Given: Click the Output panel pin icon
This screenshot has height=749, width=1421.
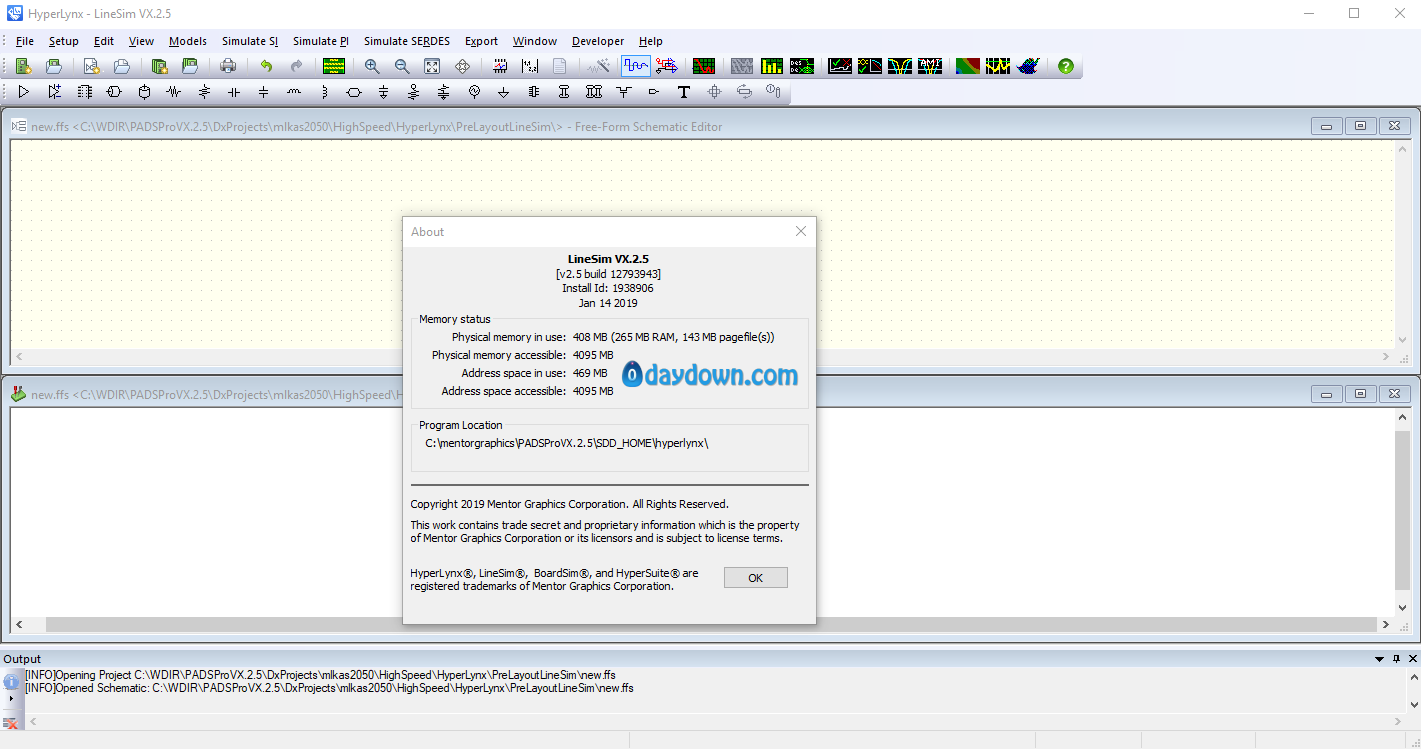Looking at the screenshot, I should point(1396,659).
